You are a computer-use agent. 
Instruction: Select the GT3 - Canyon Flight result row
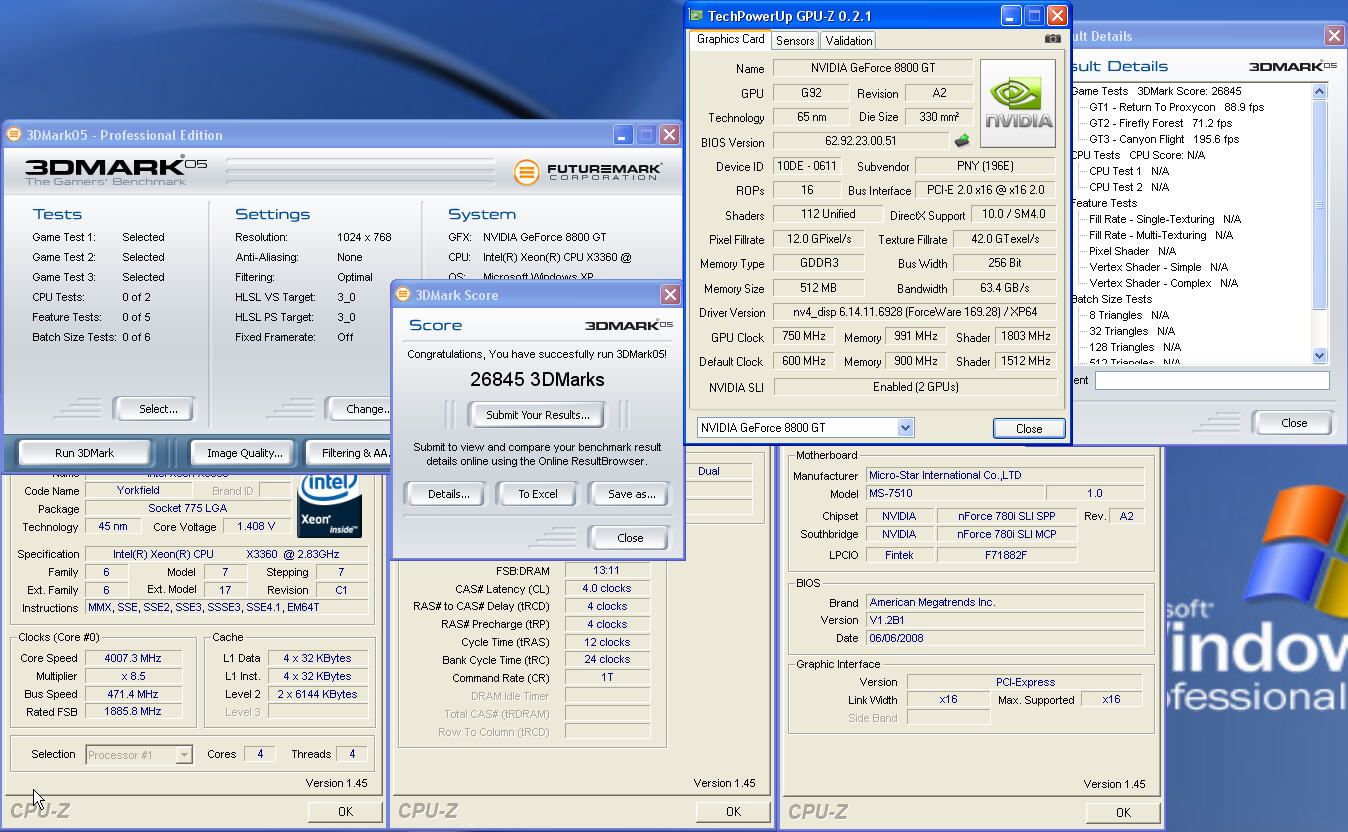point(1164,139)
